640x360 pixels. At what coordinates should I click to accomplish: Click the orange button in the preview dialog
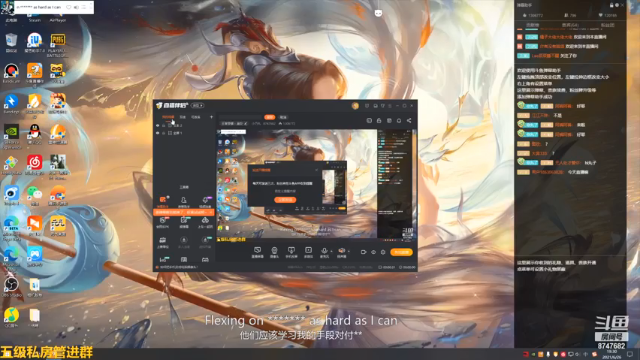click(285, 200)
